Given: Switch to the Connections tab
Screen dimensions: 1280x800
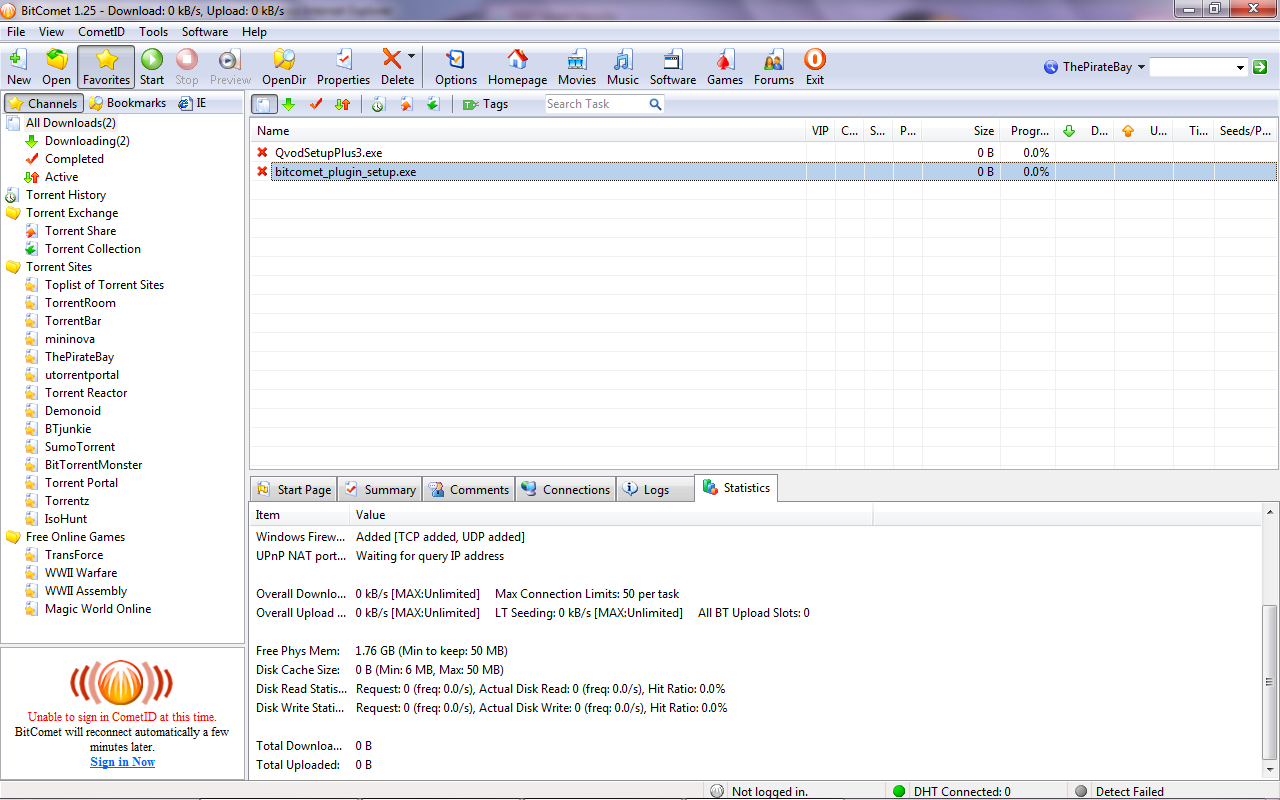Looking at the screenshot, I should [566, 489].
